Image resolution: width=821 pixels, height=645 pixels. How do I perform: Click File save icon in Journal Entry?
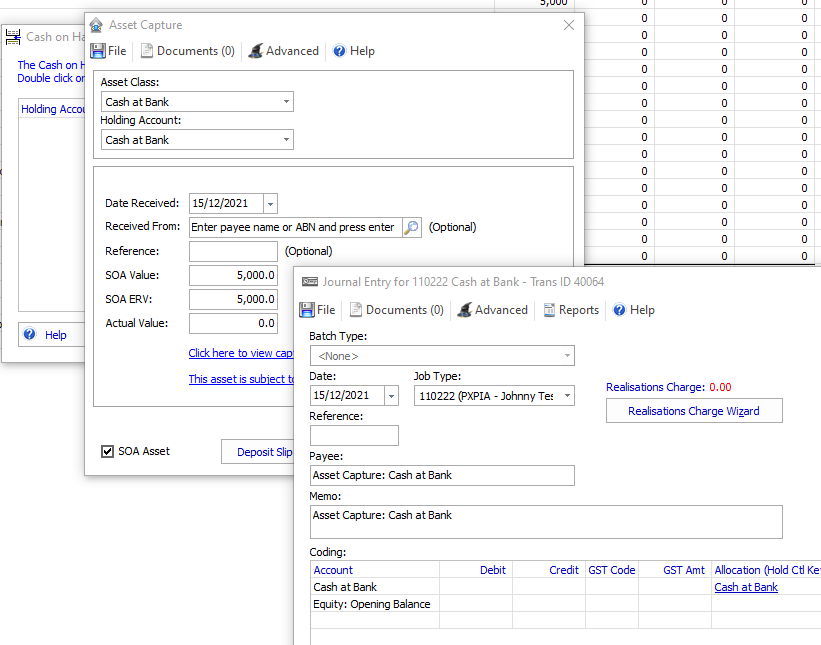click(x=308, y=310)
